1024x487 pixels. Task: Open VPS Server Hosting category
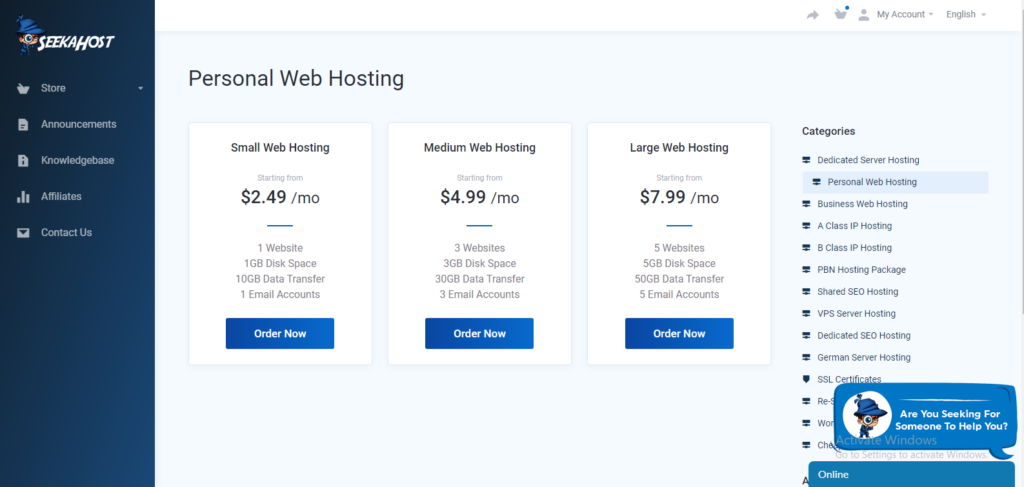(856, 313)
